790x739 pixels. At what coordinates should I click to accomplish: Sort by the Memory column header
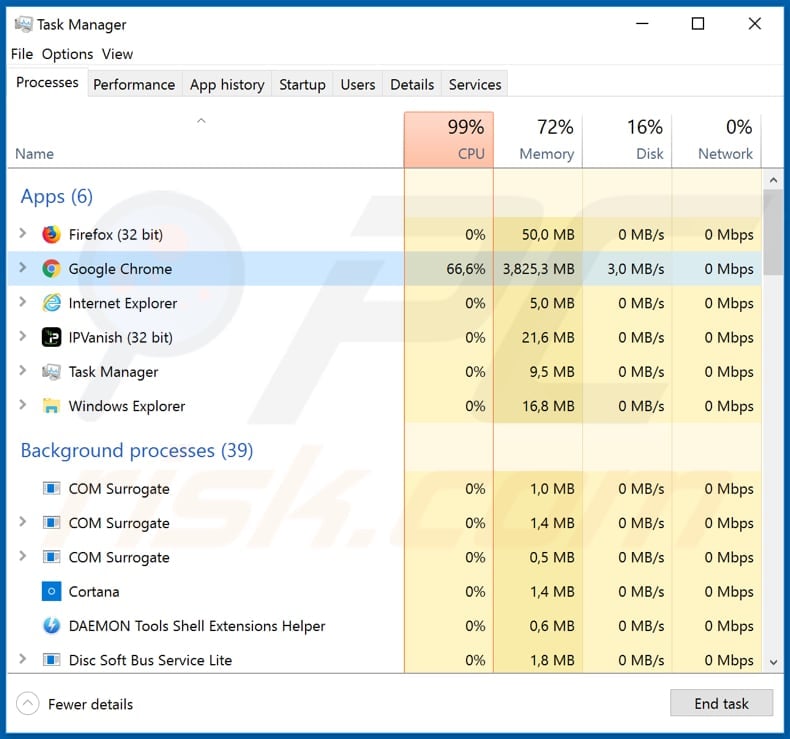[538, 140]
